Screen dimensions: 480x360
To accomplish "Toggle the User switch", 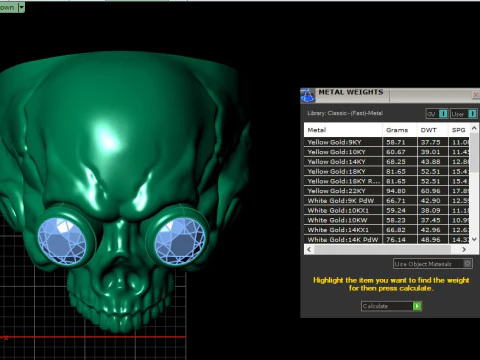I will [464, 114].
